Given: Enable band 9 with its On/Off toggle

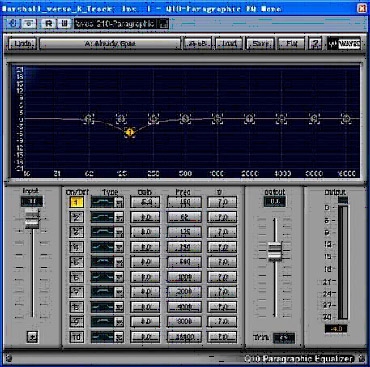Looking at the screenshot, I should (77, 322).
